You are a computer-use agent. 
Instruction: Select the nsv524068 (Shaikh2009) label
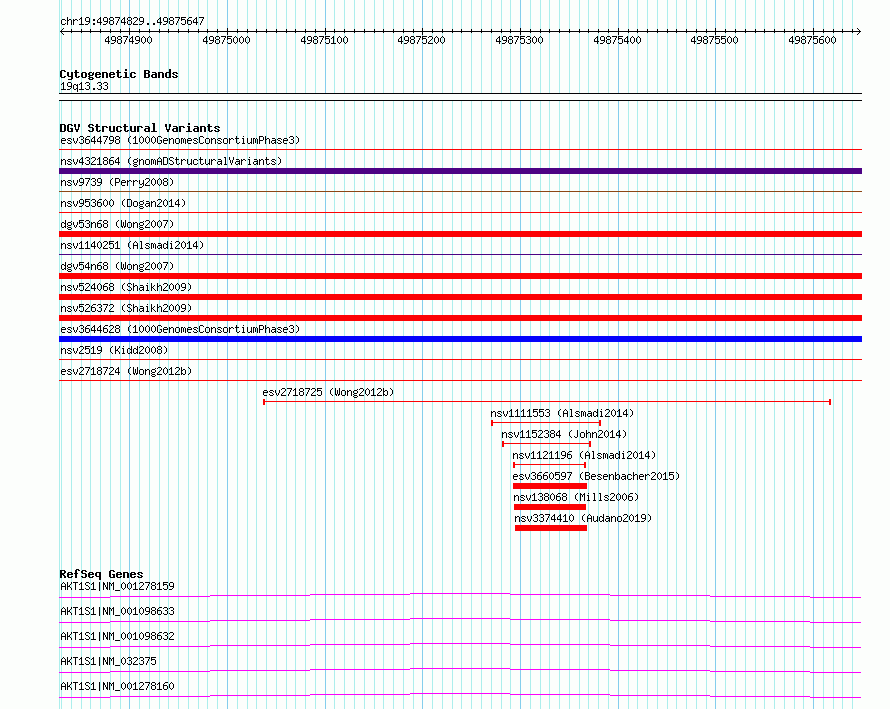point(126,287)
